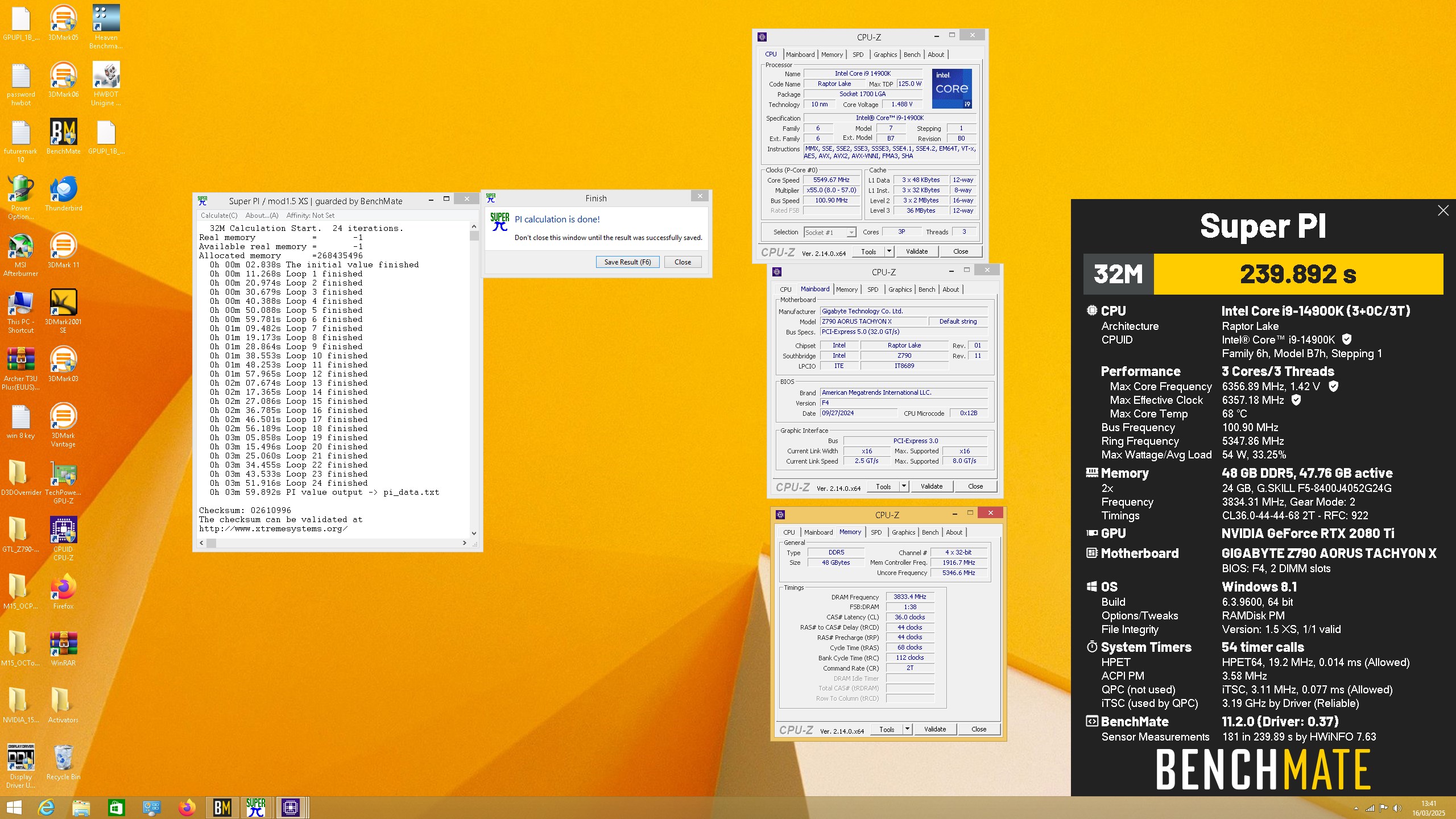Expand Tools dropdown arrow in middle CPU-Z
This screenshot has height=819, width=1456.
pos(904,486)
